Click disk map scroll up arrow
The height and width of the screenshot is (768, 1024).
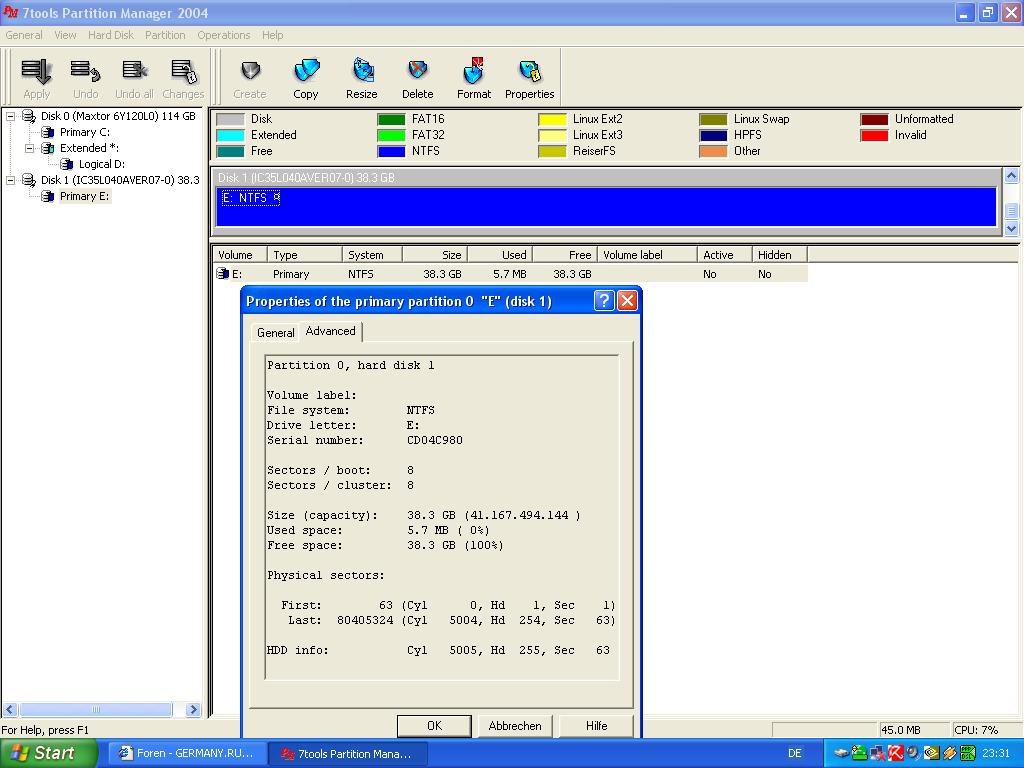[x=1011, y=176]
